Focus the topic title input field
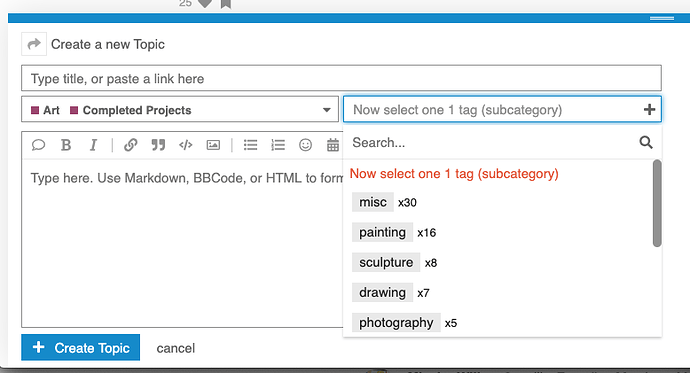 [341, 78]
